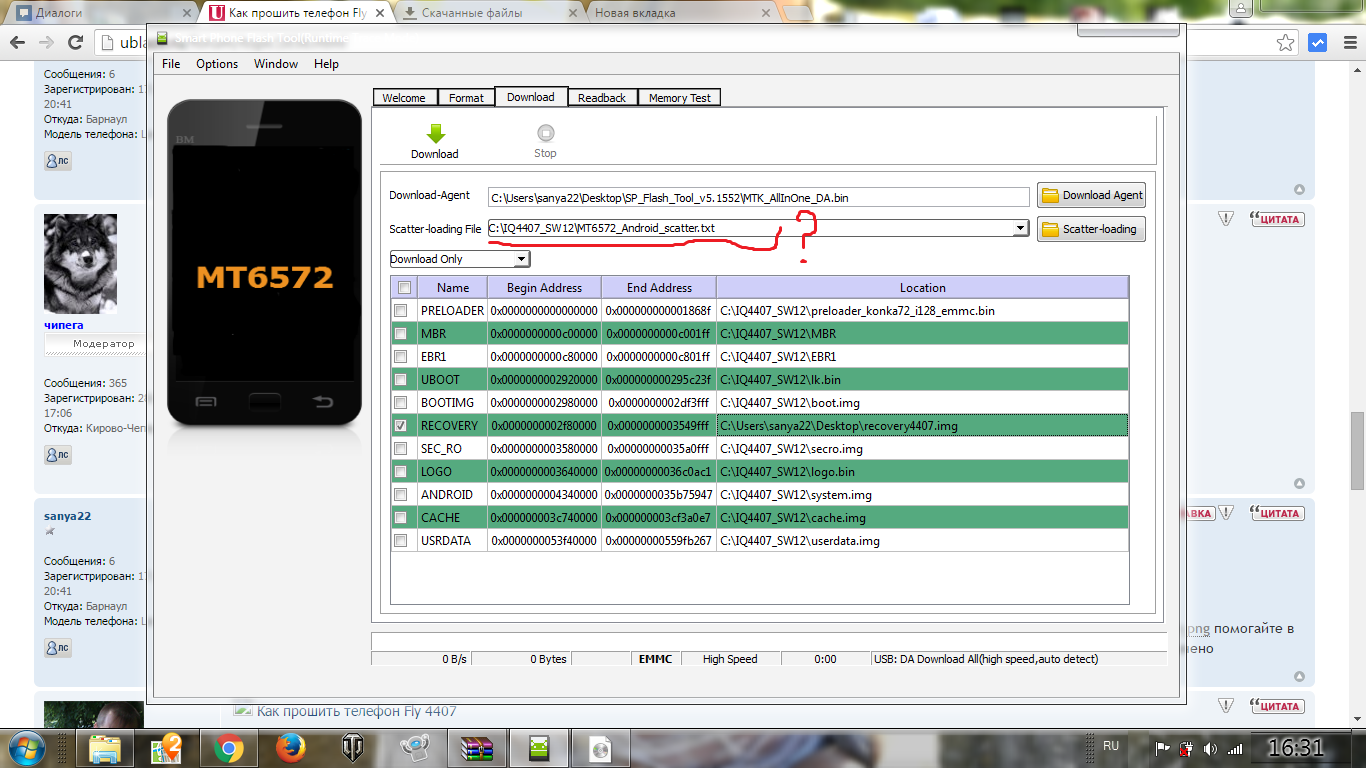
Task: Uncheck the RECOVERY checkbox
Action: (x=401, y=426)
